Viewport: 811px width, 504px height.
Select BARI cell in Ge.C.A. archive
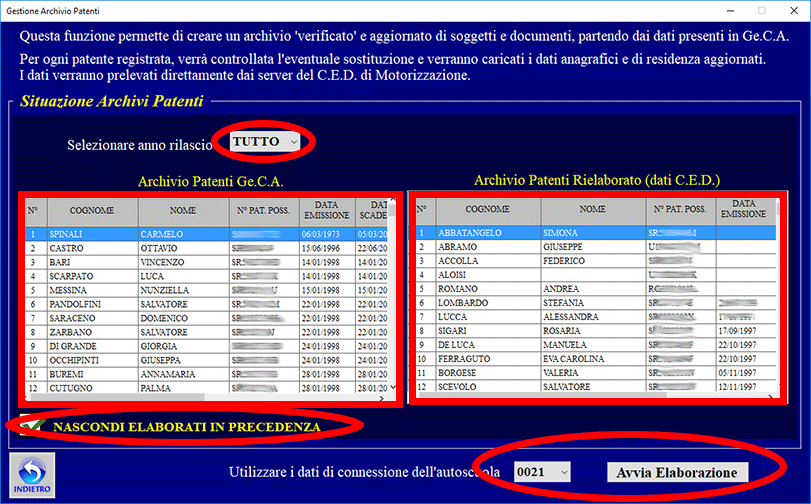point(92,262)
